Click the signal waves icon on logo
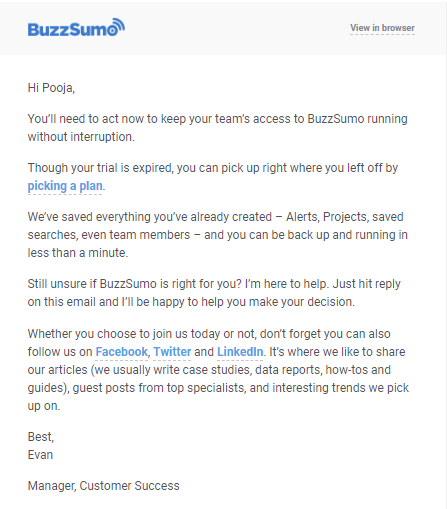Viewport: 447px width, 509px height. [119, 26]
